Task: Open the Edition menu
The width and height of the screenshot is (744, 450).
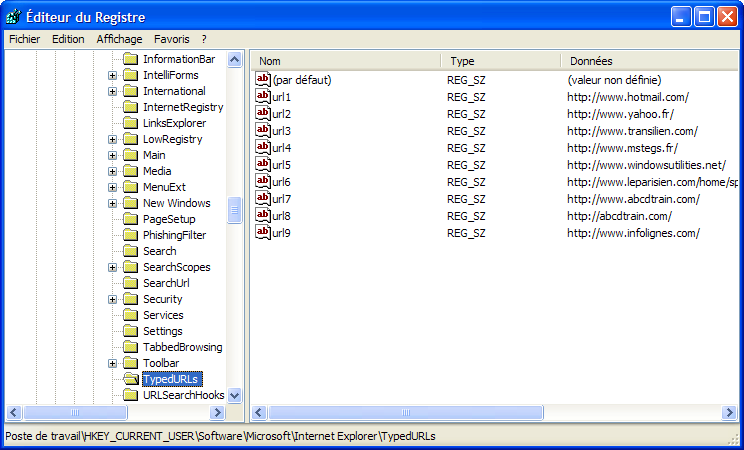Action: (x=68, y=39)
